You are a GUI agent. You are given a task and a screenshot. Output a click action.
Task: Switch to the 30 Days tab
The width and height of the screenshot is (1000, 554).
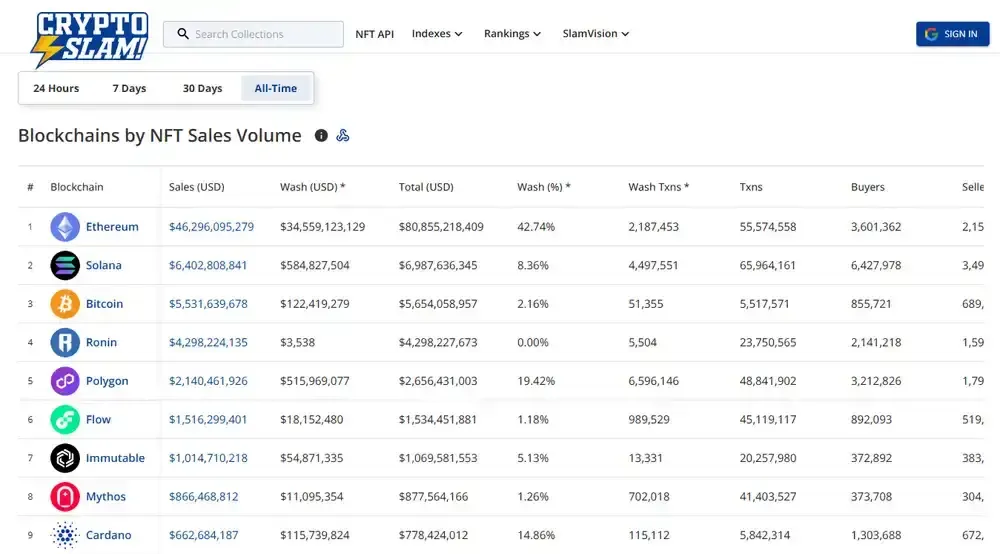pyautogui.click(x=202, y=88)
